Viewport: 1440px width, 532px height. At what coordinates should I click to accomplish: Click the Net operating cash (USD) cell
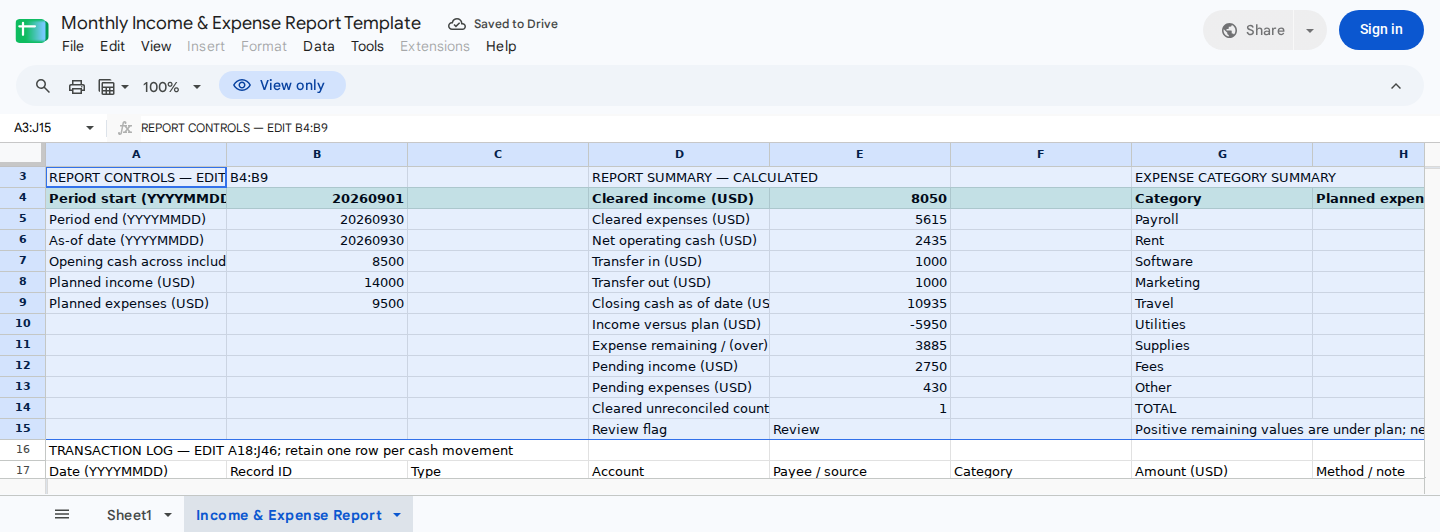[679, 240]
